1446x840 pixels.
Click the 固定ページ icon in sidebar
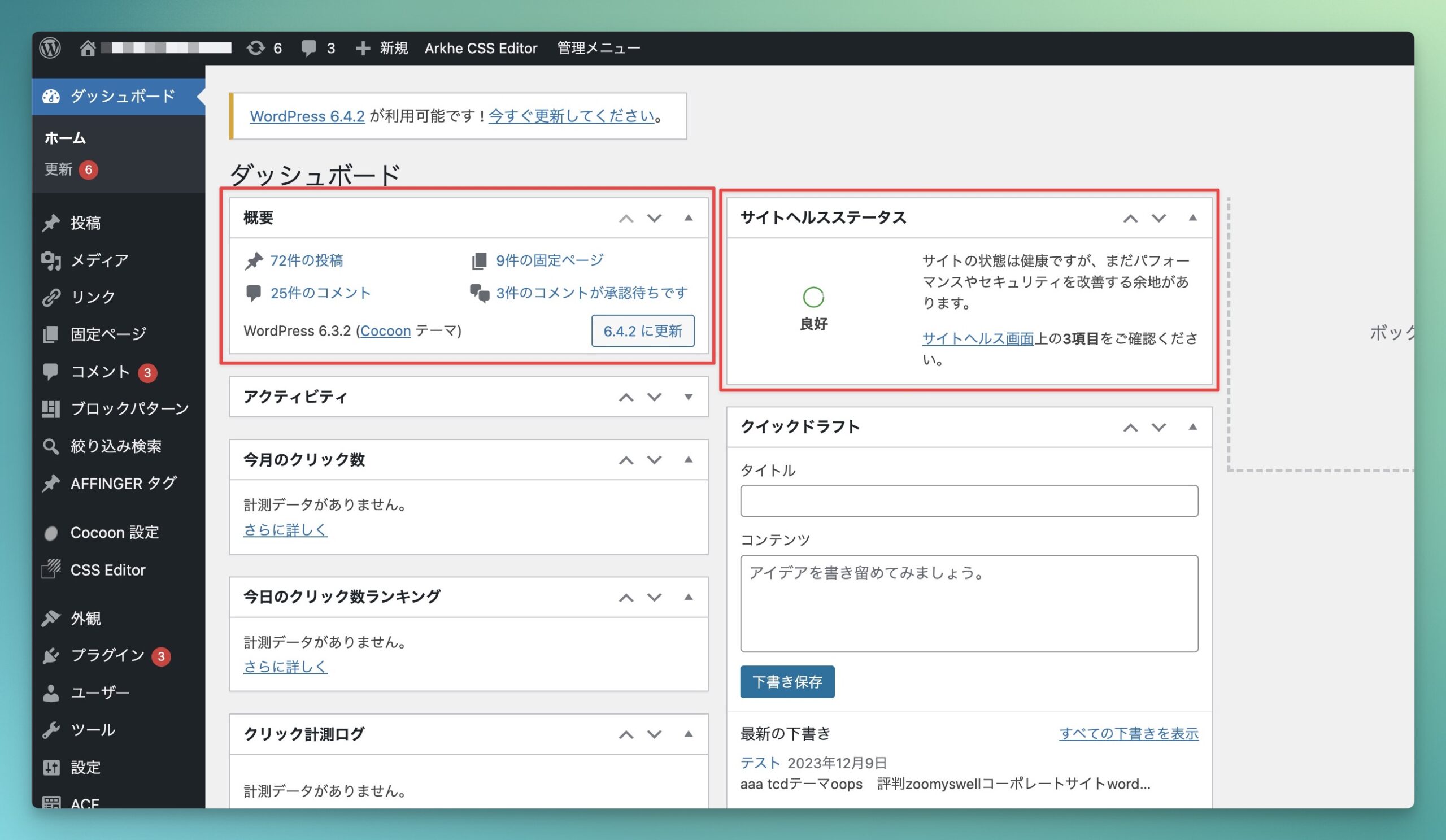click(x=51, y=334)
